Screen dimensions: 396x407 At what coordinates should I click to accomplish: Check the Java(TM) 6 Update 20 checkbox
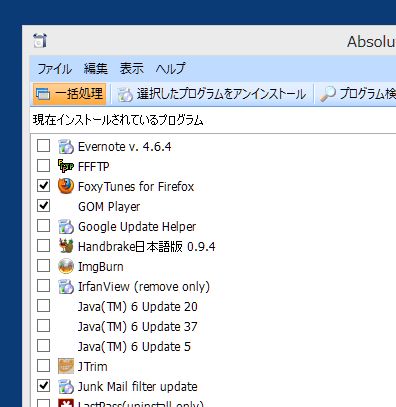click(44, 306)
